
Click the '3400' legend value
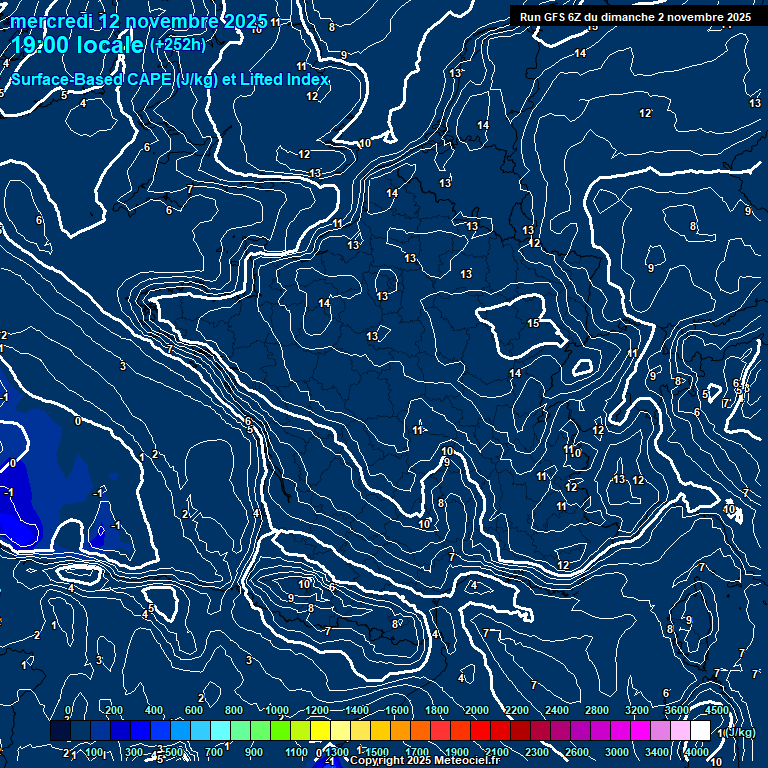[657, 752]
